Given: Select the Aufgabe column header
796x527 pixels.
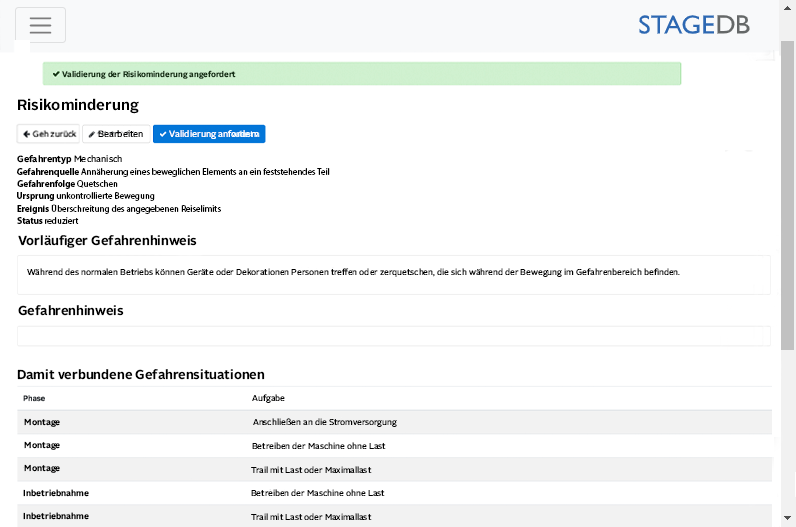Looking at the screenshot, I should point(266,398).
